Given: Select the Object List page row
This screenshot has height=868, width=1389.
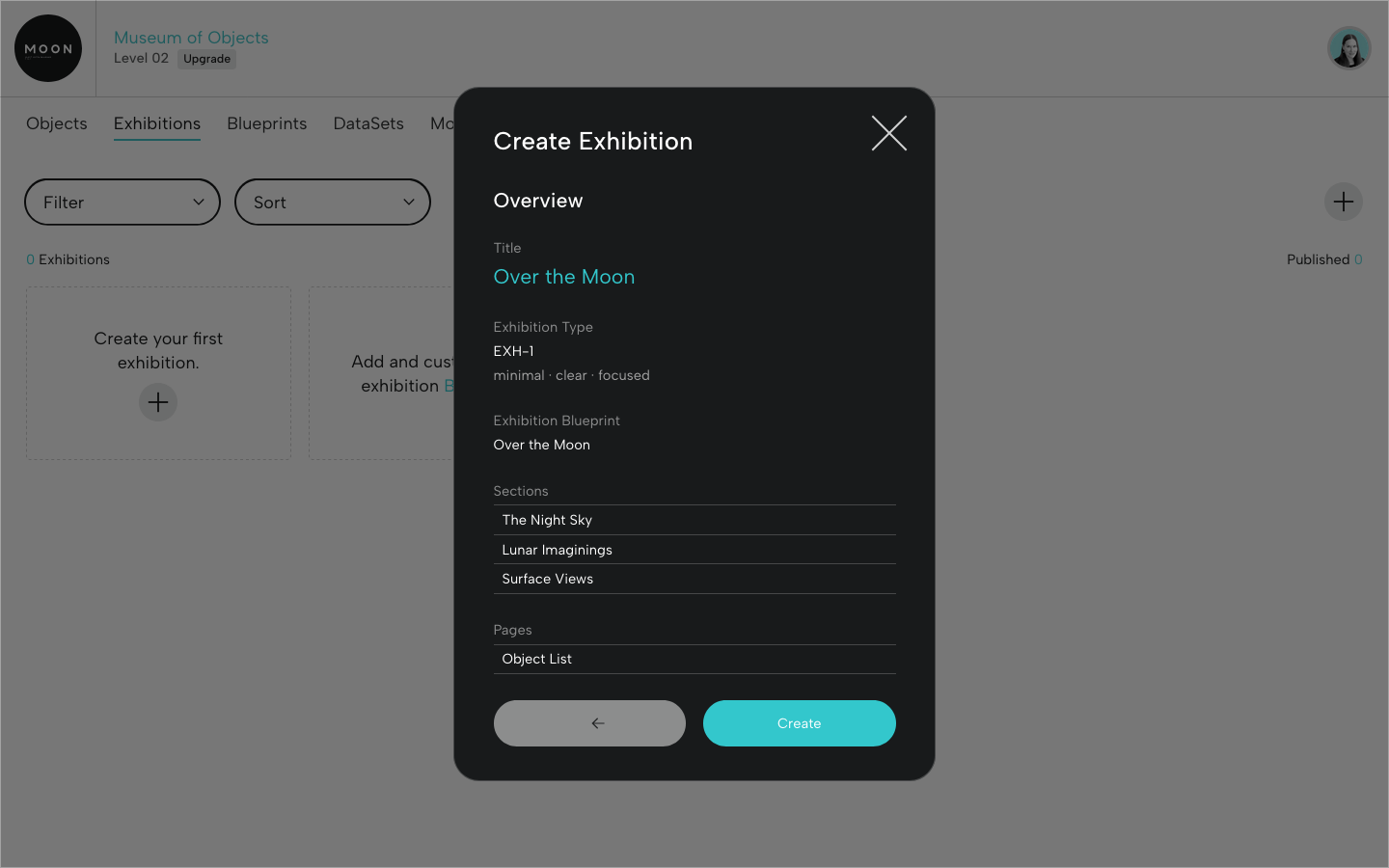Looking at the screenshot, I should point(694,659).
